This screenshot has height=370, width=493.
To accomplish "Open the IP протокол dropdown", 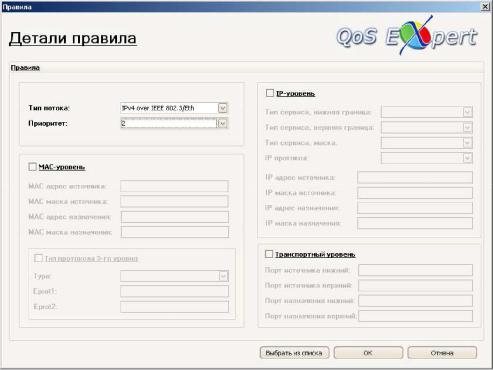I will pyautogui.click(x=467, y=158).
